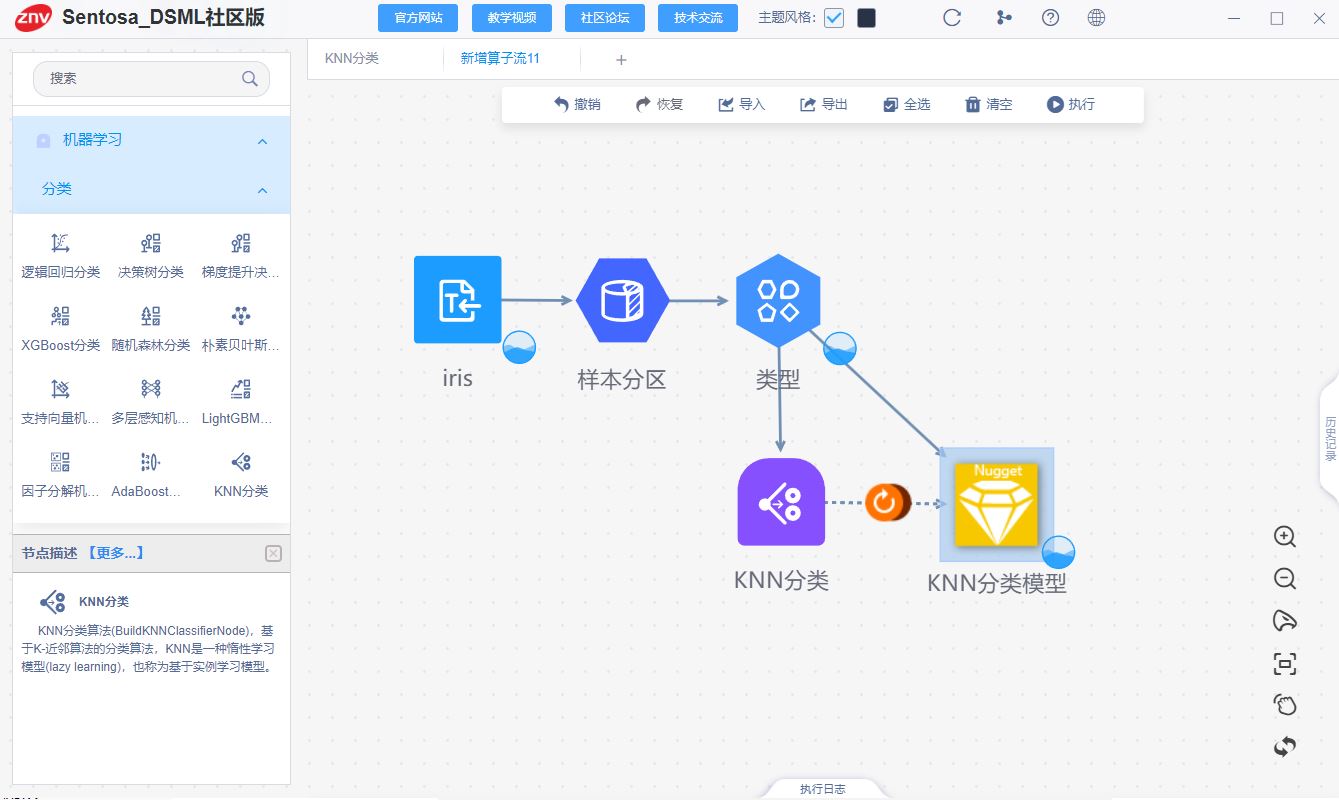Select the KNN分类 operator in the palette
This screenshot has width=1339, height=800.
[x=241, y=462]
